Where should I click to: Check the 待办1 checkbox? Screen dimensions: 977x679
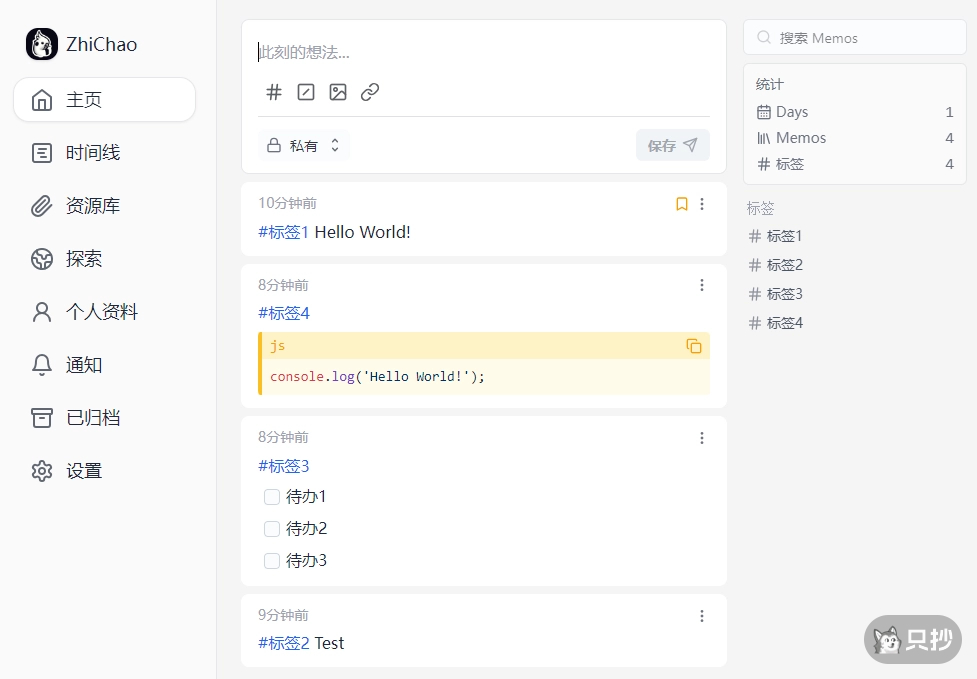coord(271,497)
